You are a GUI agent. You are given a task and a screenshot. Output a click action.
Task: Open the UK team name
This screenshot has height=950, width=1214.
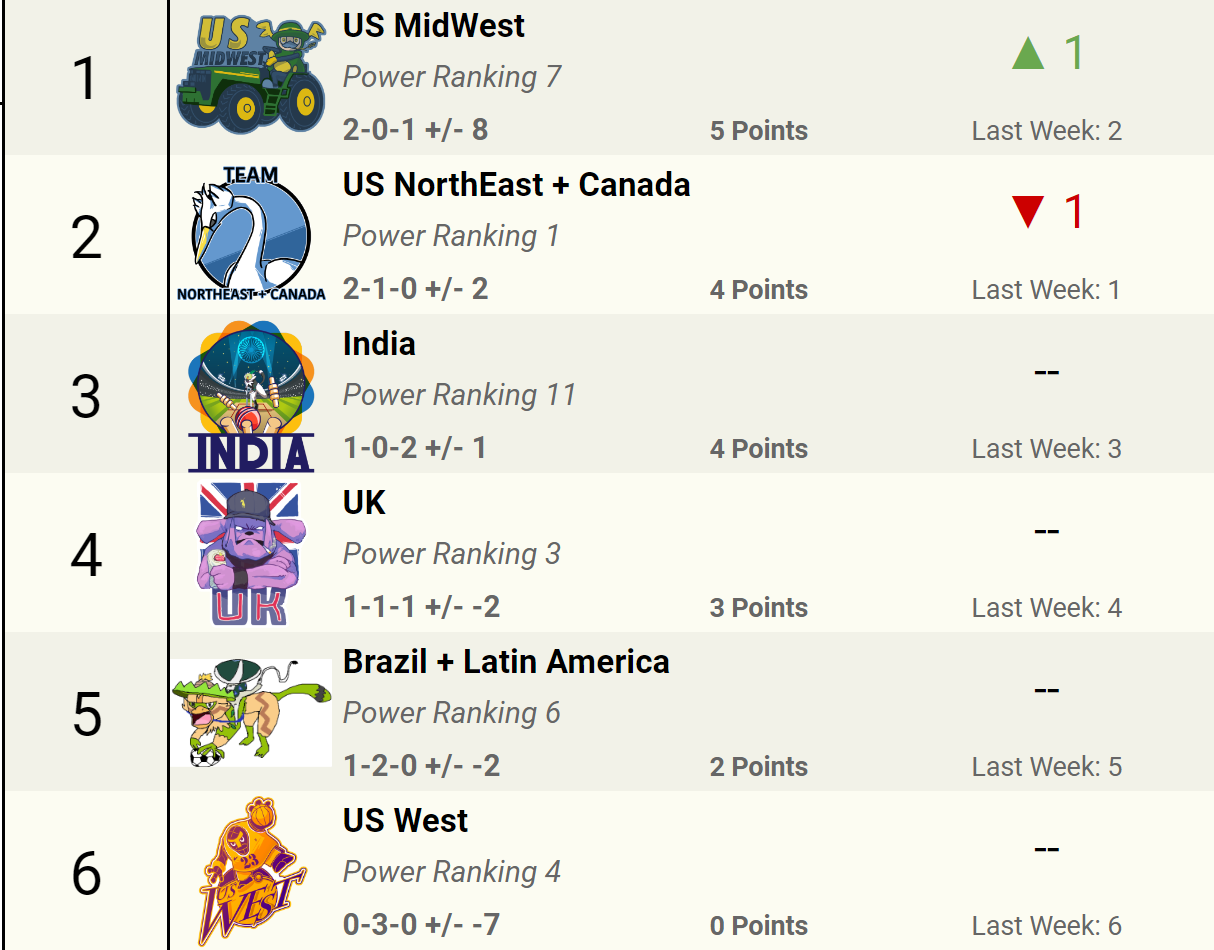point(364,503)
